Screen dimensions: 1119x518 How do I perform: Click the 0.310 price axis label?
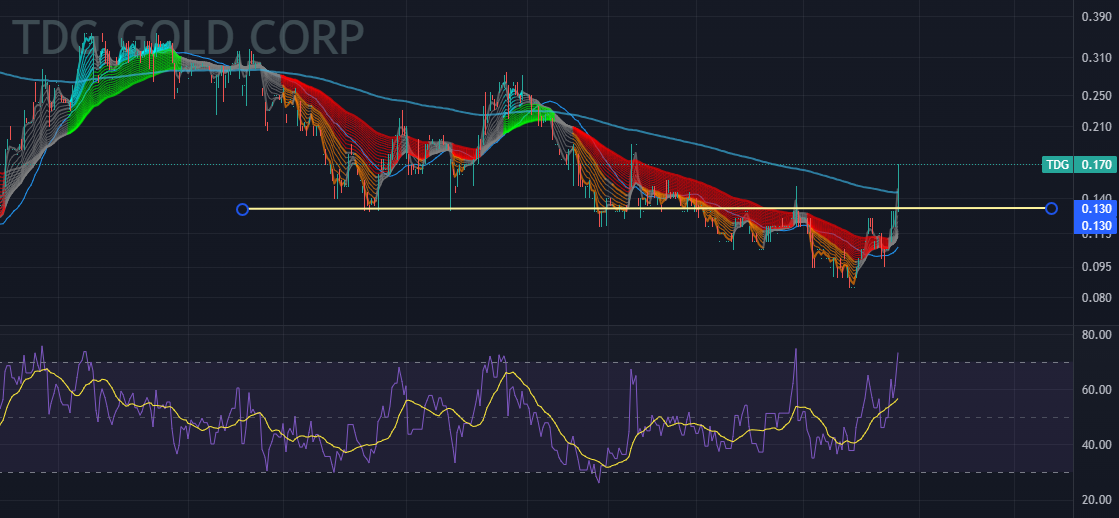[1096, 59]
